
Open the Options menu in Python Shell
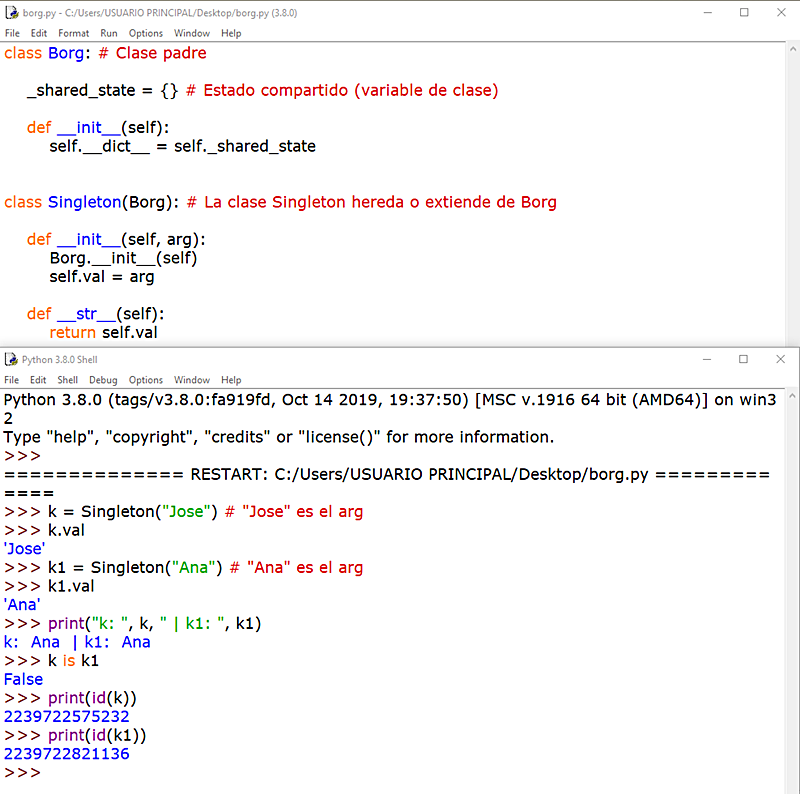pyautogui.click(x=145, y=380)
